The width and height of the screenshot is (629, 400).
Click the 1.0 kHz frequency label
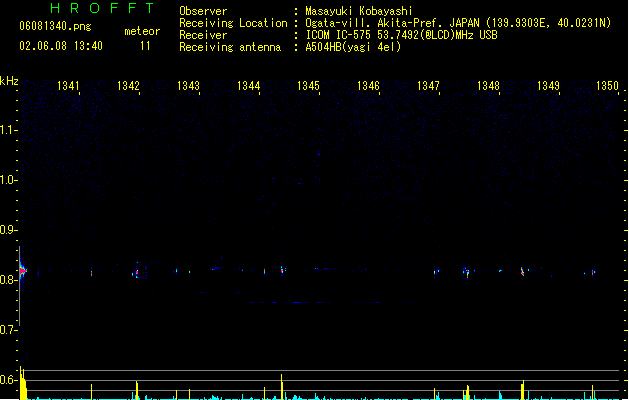coord(7,180)
